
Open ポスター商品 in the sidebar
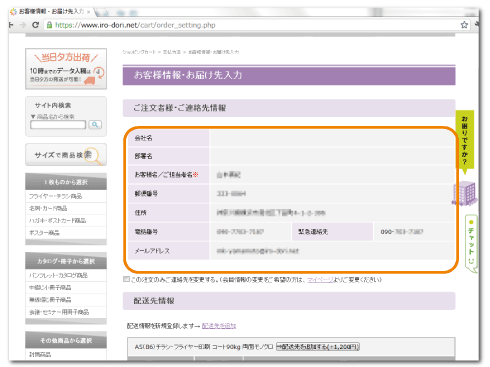click(x=44, y=233)
